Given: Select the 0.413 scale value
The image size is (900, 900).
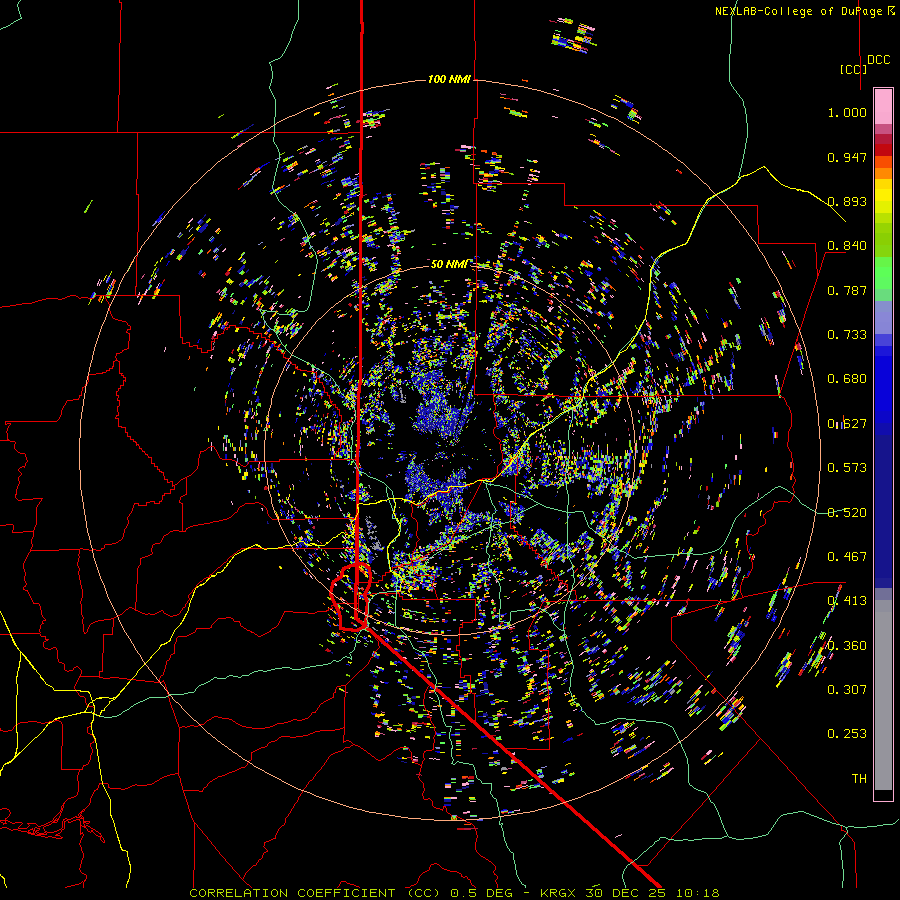Looking at the screenshot, I should [847, 601].
